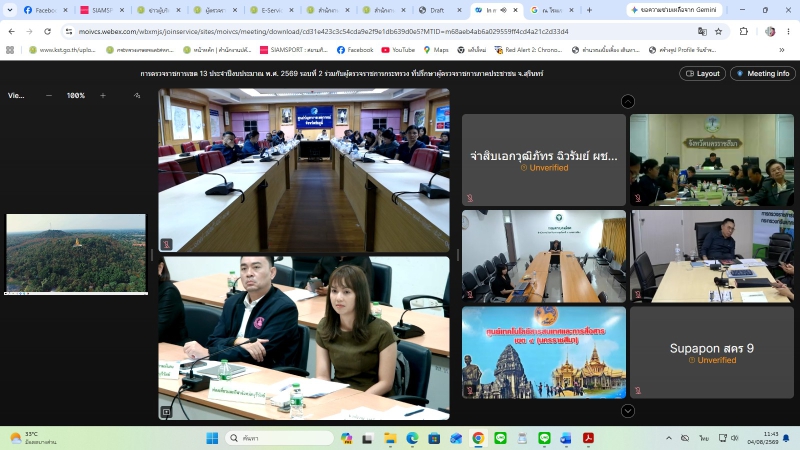This screenshot has height=450, width=800.
Task: Click the Windows taskbar search box
Action: (x=279, y=438)
